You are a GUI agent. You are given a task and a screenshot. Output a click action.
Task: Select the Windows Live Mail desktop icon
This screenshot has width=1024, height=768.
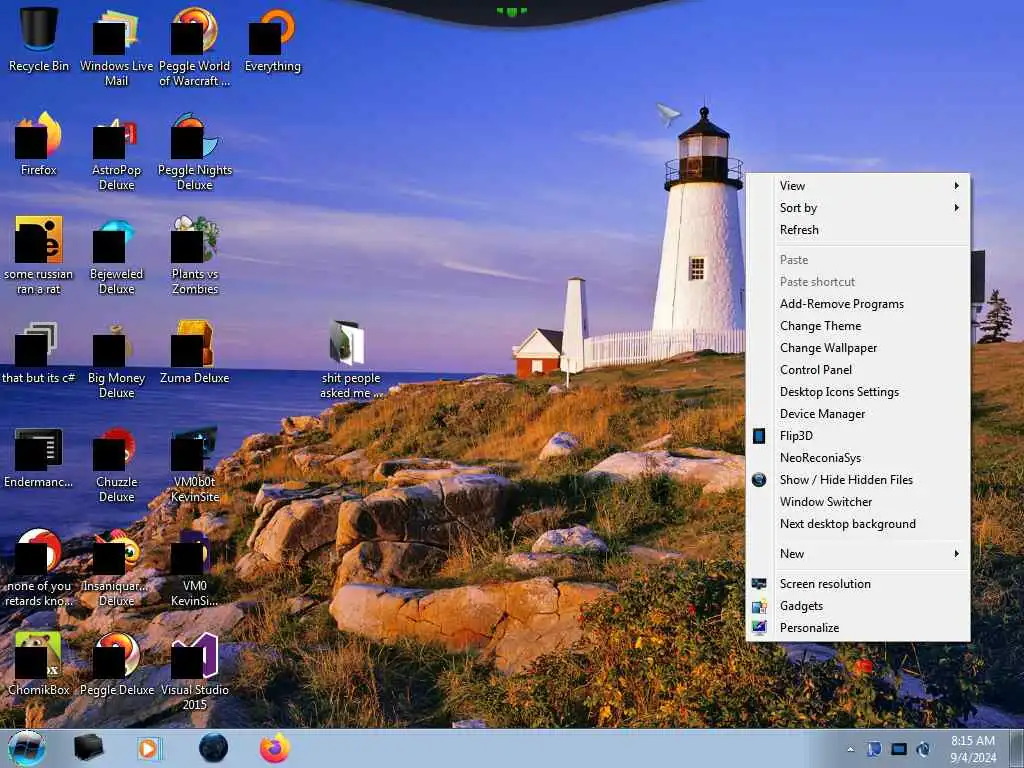click(116, 47)
